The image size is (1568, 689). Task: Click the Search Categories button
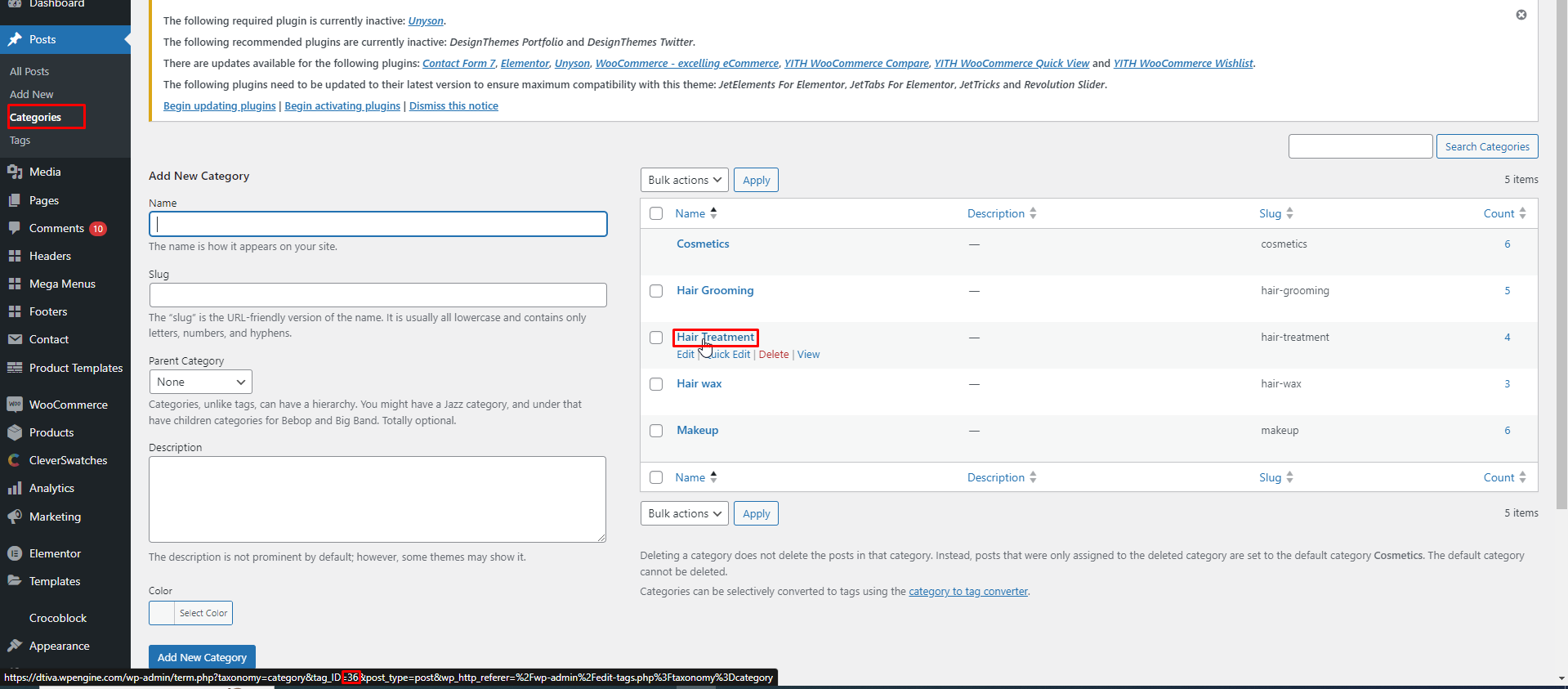(1487, 146)
